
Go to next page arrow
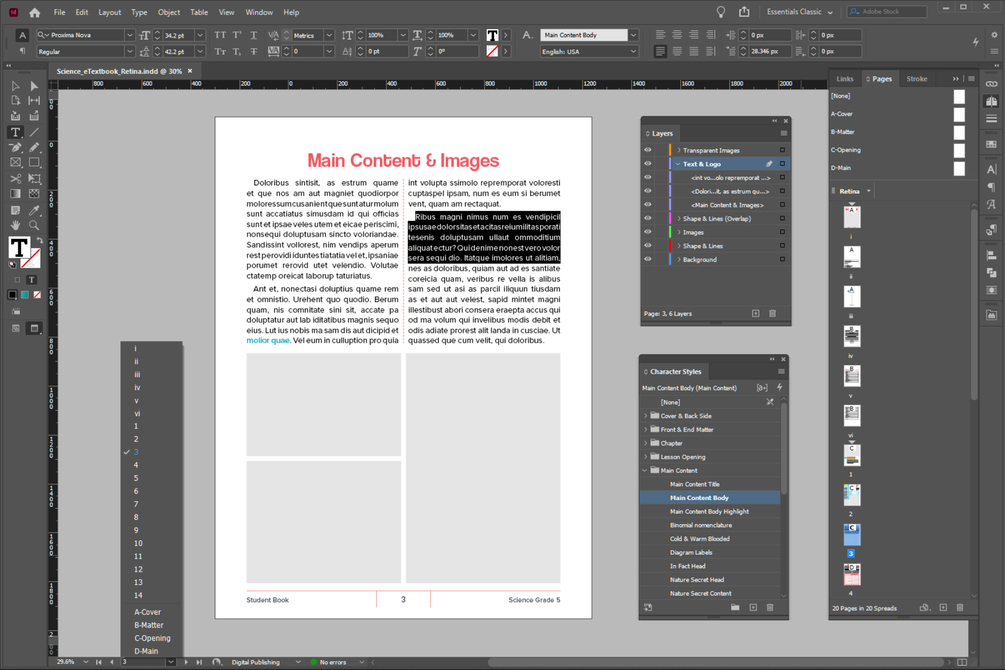pyautogui.click(x=187, y=662)
